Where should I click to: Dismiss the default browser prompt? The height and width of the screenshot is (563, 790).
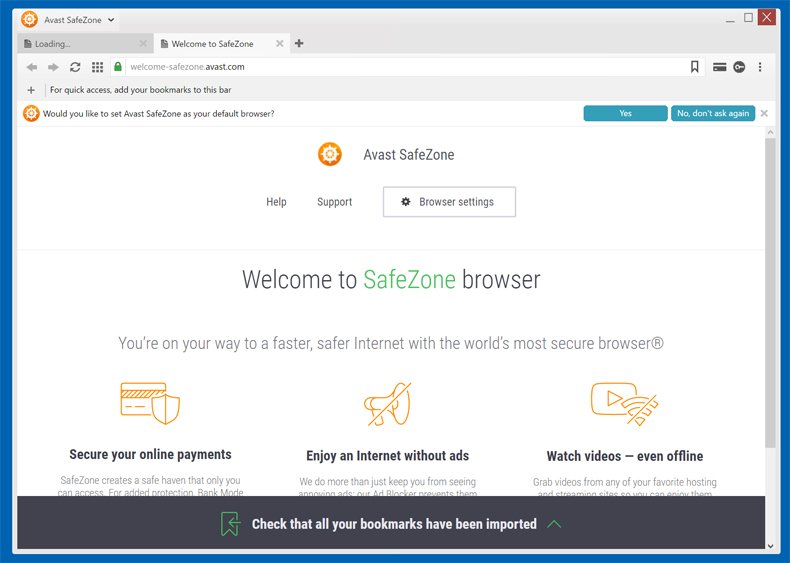click(x=764, y=113)
